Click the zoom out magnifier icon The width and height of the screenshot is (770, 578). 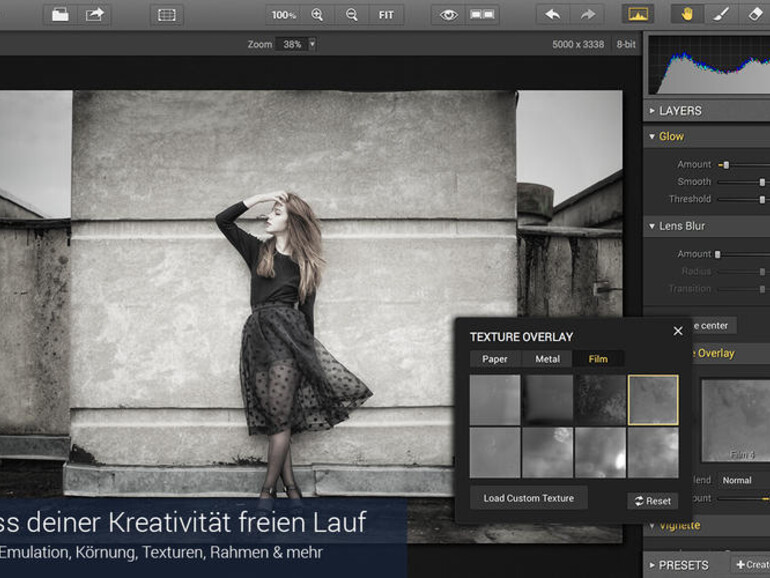pos(351,14)
